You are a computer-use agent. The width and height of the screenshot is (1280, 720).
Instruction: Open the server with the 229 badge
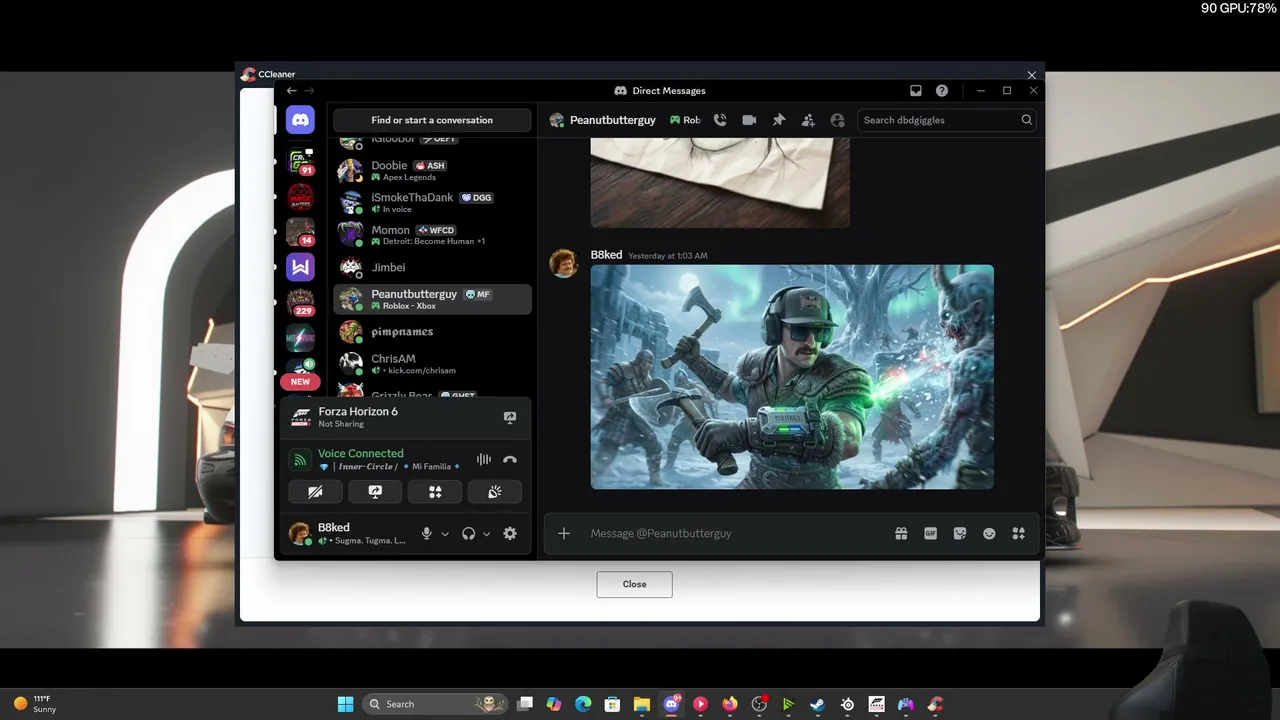[300, 302]
